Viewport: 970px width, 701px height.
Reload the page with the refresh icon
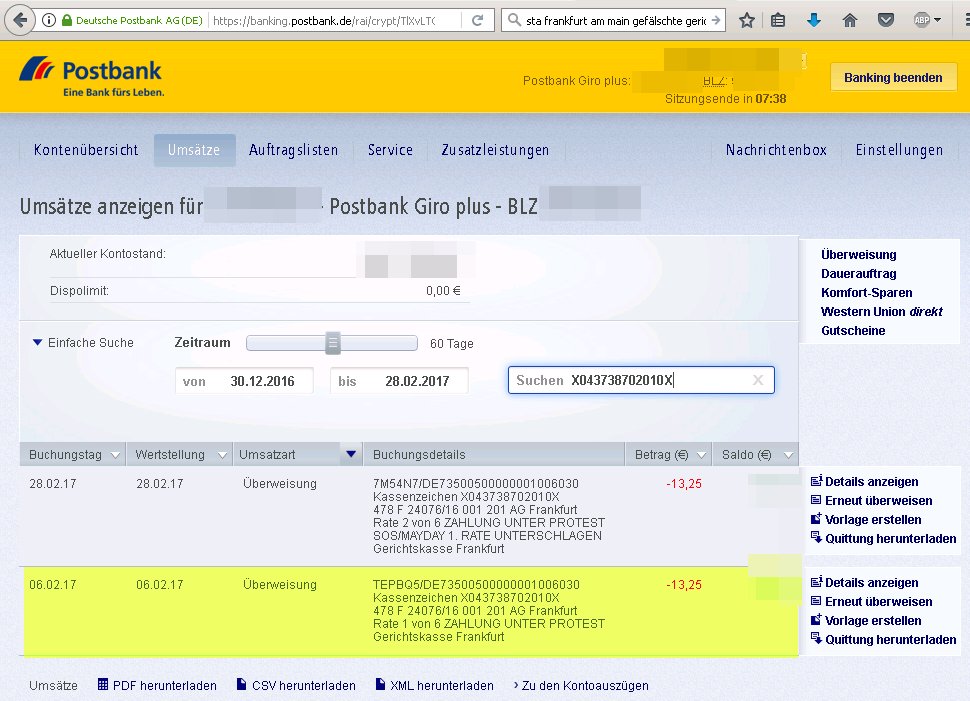pos(478,20)
